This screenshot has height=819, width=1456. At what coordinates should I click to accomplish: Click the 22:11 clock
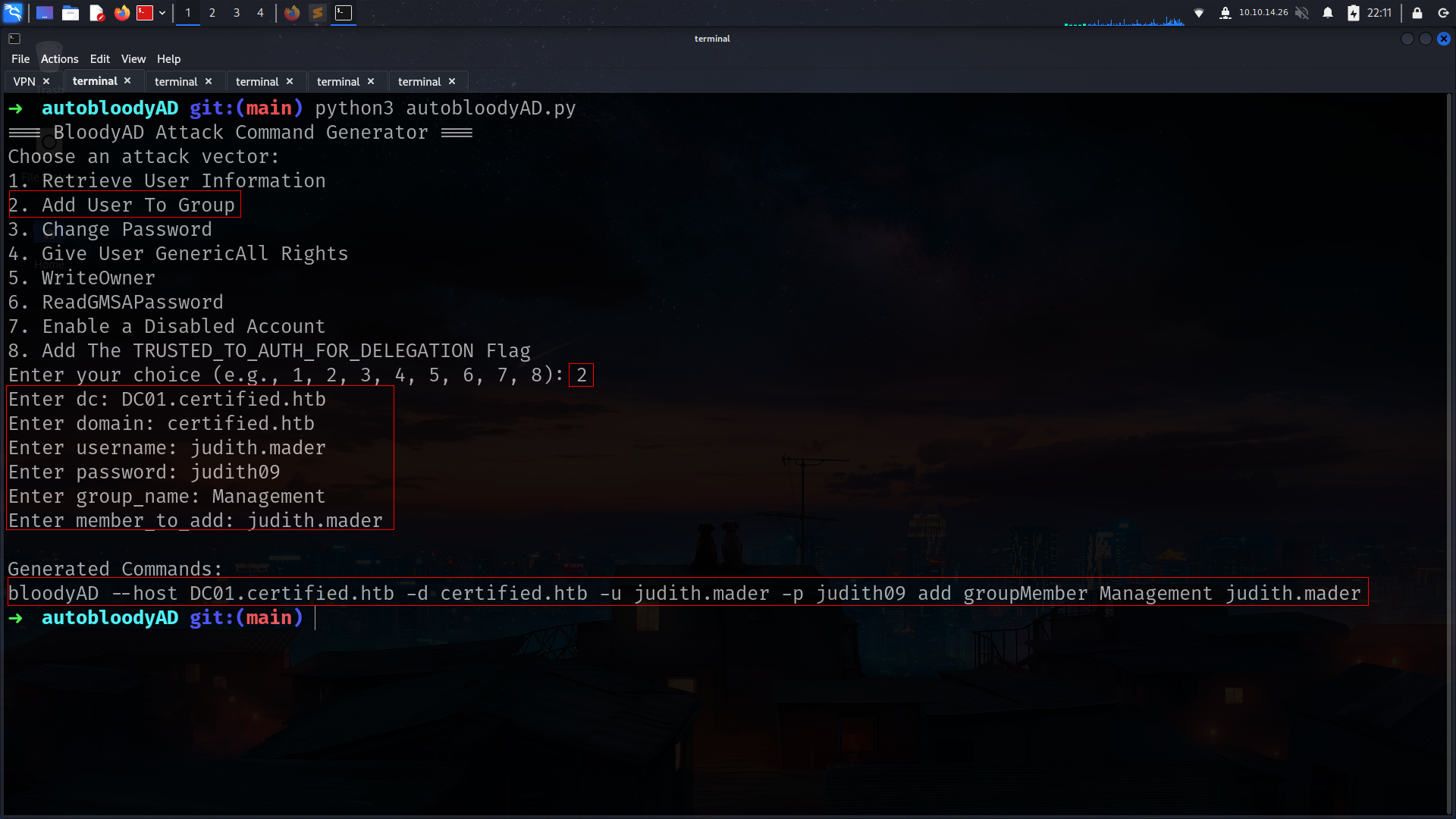pos(1379,13)
